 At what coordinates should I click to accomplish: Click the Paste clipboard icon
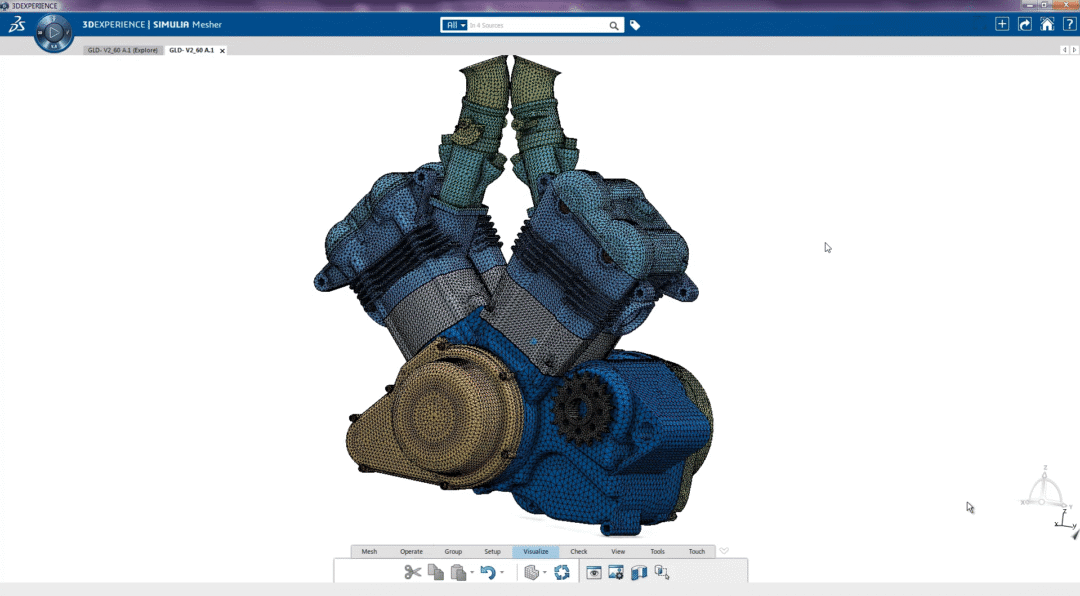458,572
